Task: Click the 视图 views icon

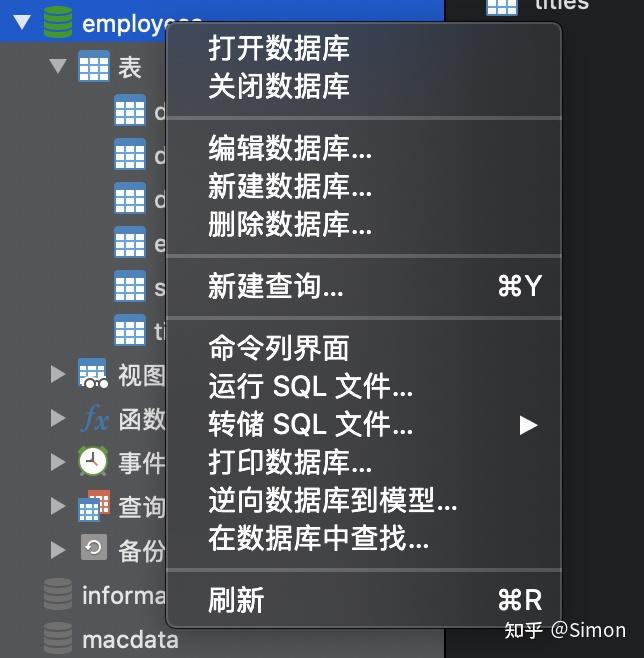Action: pyautogui.click(x=93, y=374)
